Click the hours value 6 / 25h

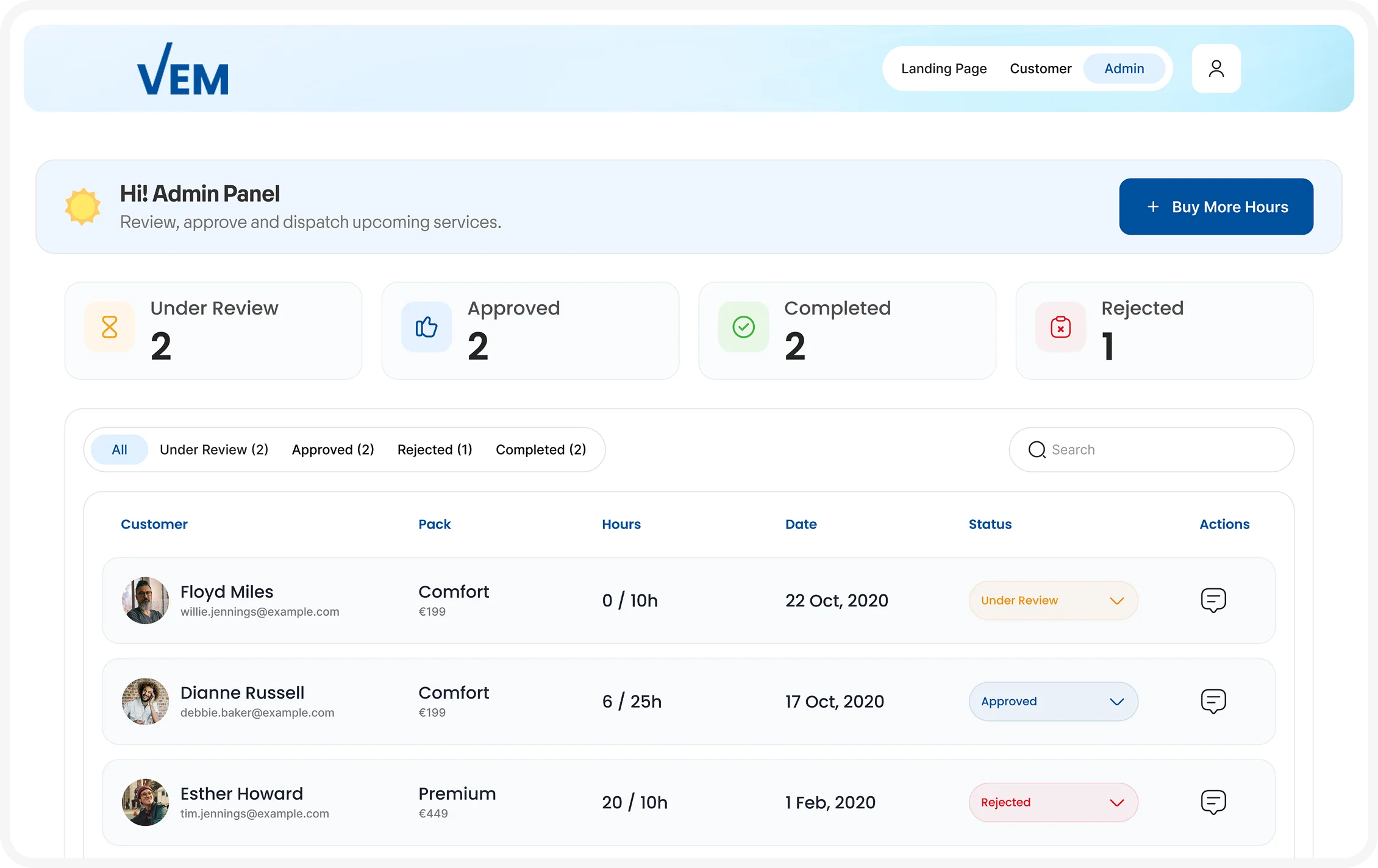click(x=632, y=702)
